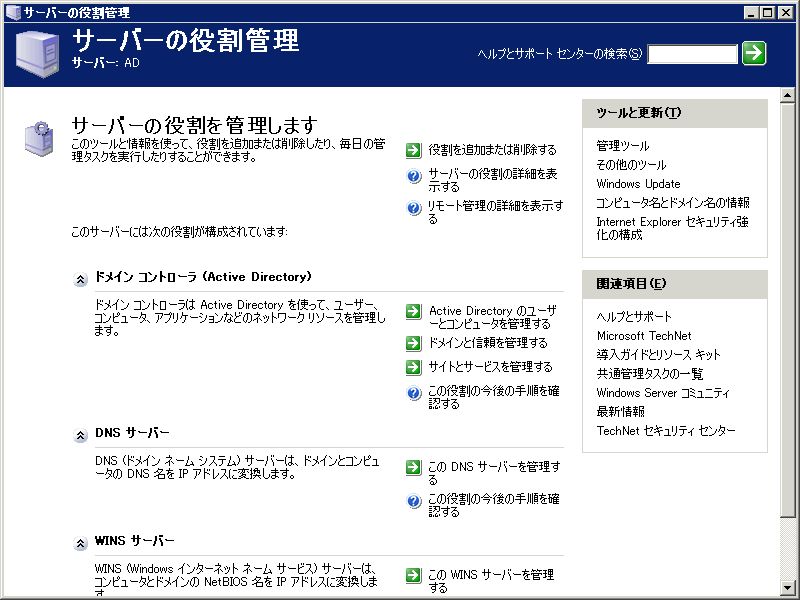Open Windows Server コミュニティ link
Viewport: 800px width, 600px height.
pos(663,393)
